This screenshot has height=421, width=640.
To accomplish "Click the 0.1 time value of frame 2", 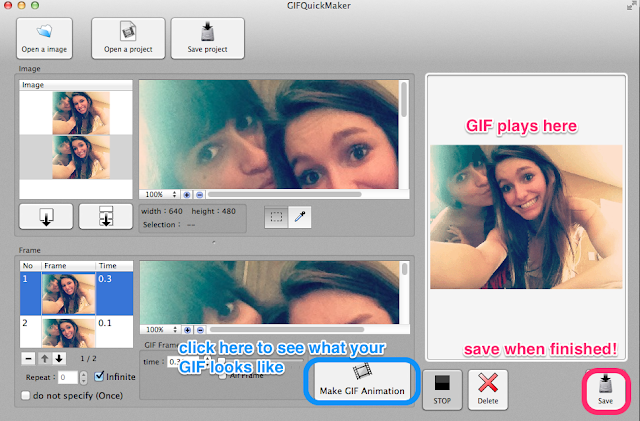I will tap(105, 323).
